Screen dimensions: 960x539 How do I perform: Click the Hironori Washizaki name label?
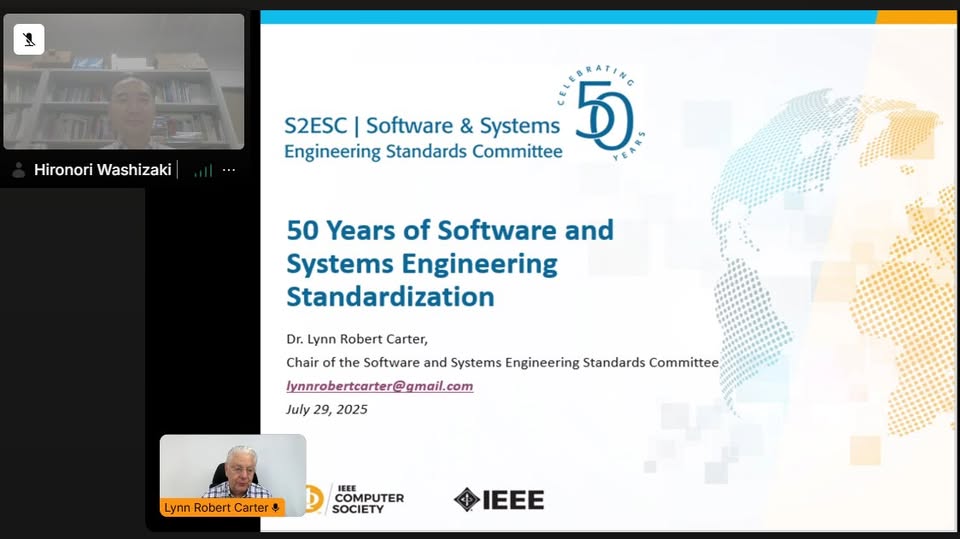coord(103,170)
